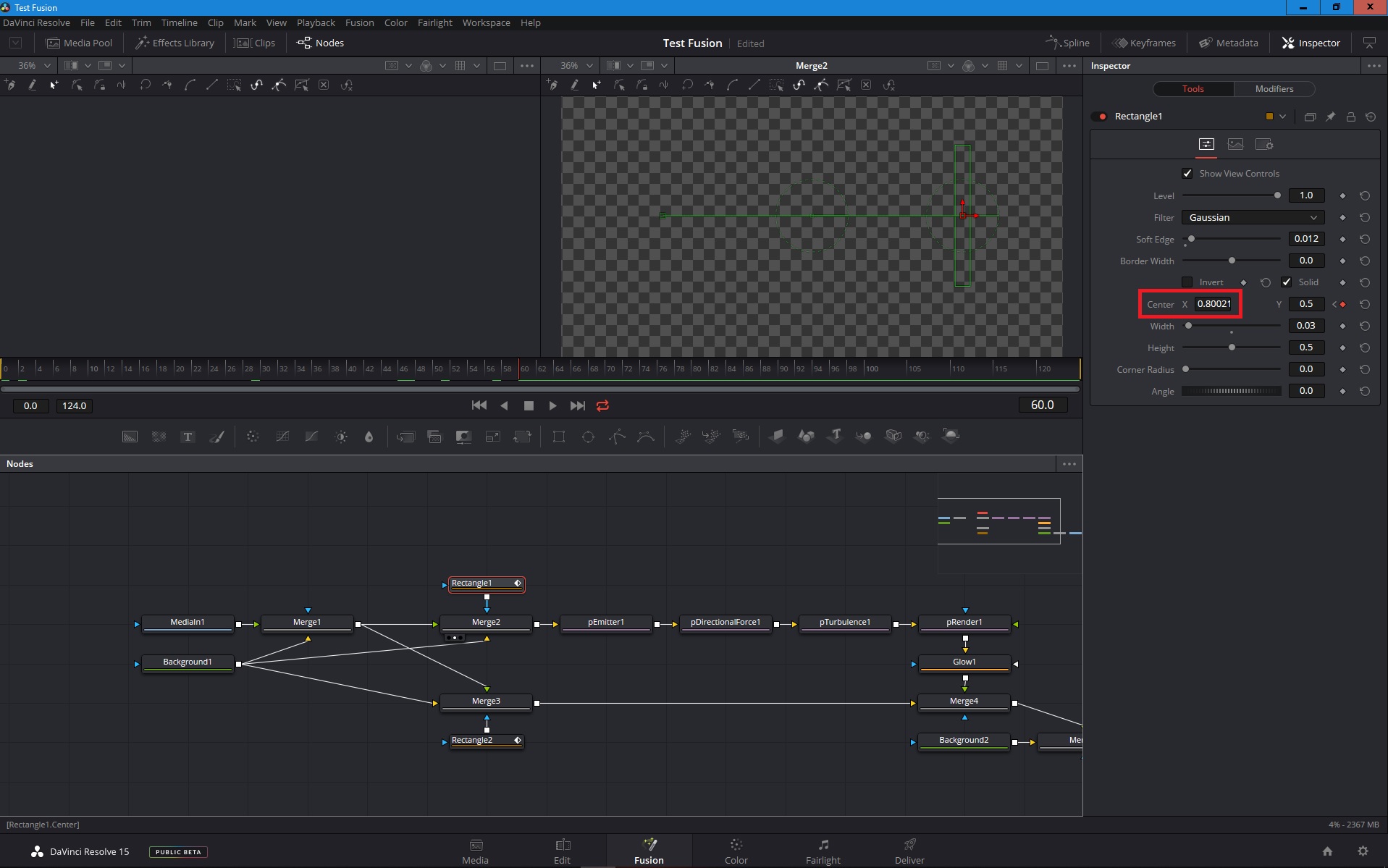The height and width of the screenshot is (868, 1388).
Task: Jump to the last frame
Action: (x=577, y=405)
